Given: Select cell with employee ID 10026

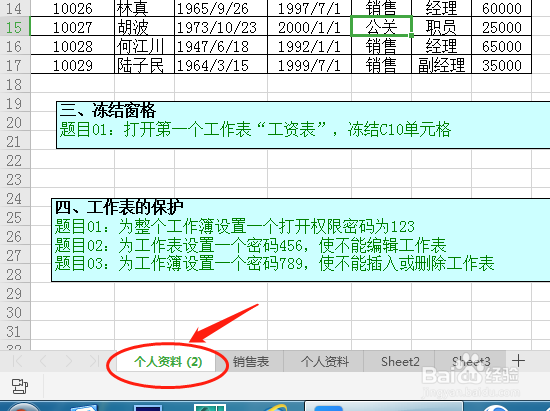Looking at the screenshot, I should [x=73, y=8].
